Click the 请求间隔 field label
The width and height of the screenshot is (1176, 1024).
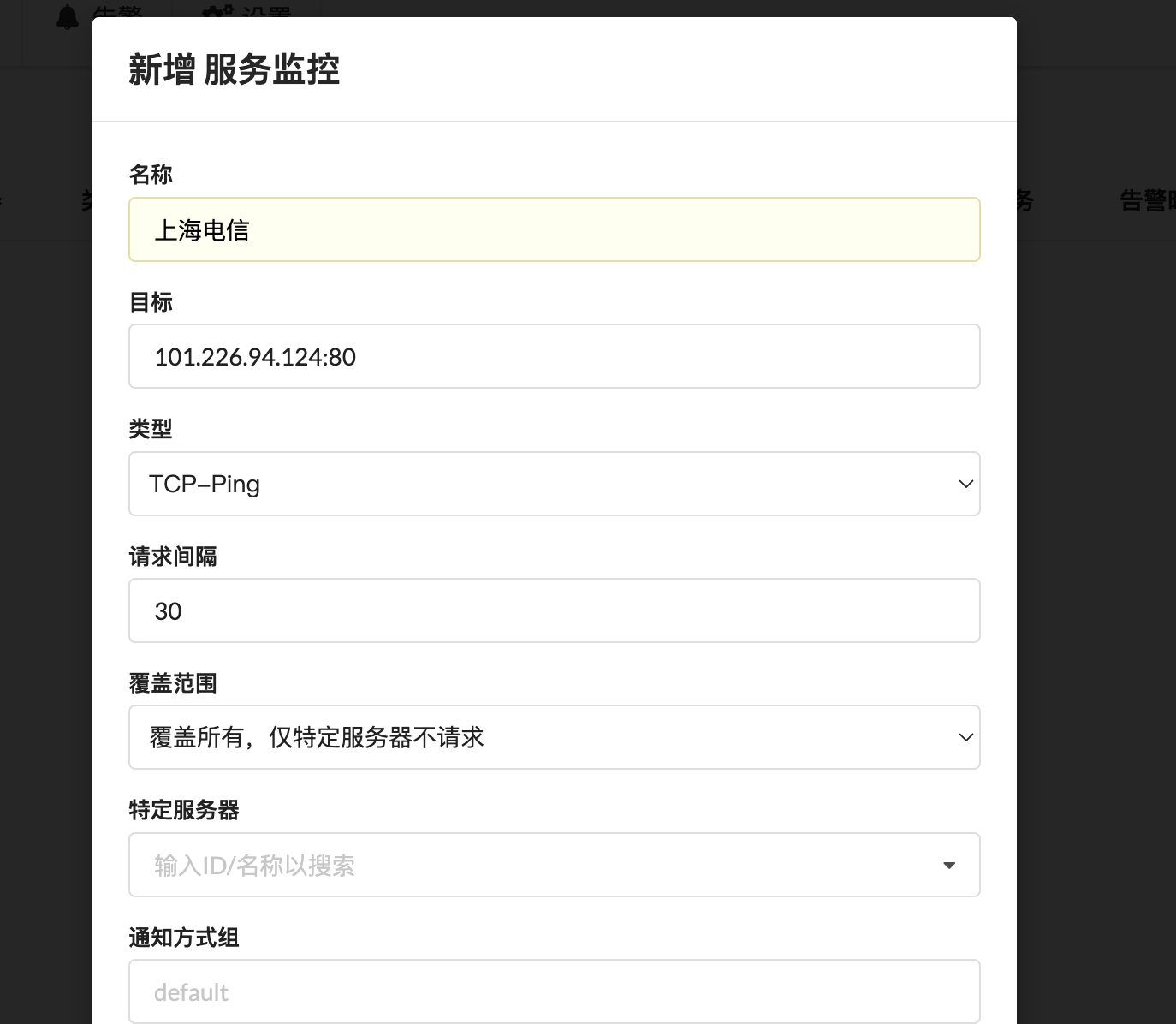click(x=173, y=557)
